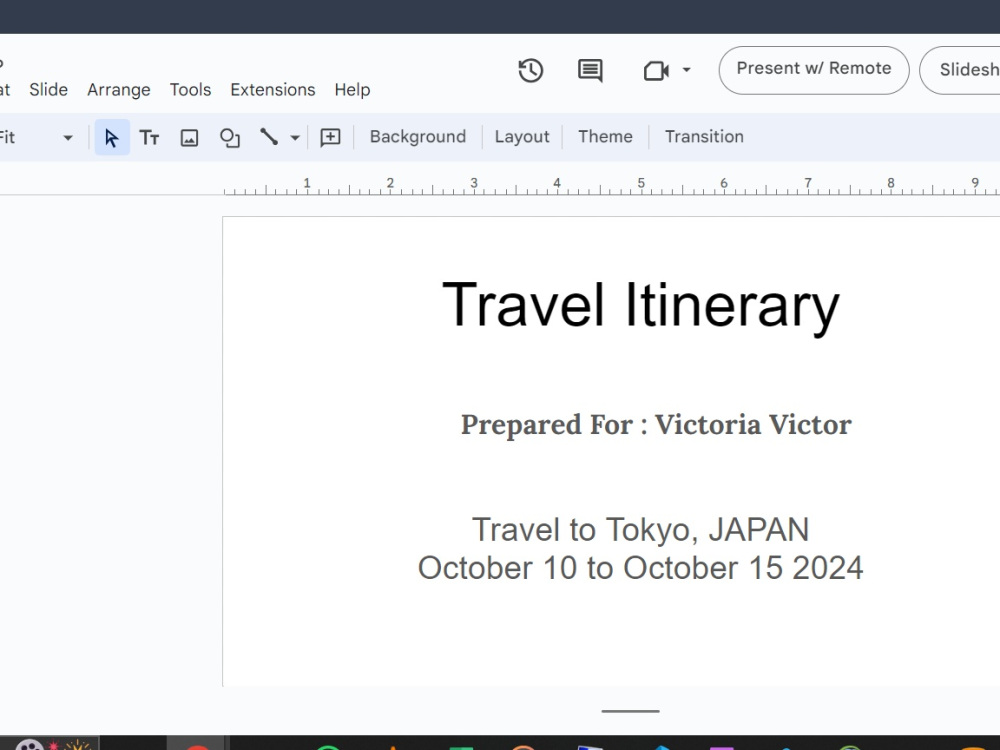Open the Tools menu
The width and height of the screenshot is (1000, 750).
(190, 90)
